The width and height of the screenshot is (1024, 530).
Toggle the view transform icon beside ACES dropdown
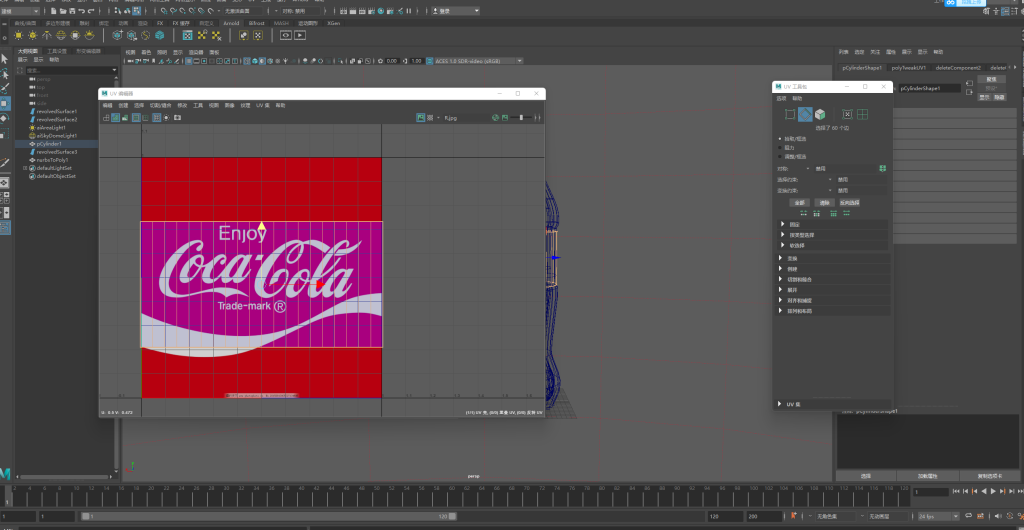[429, 61]
